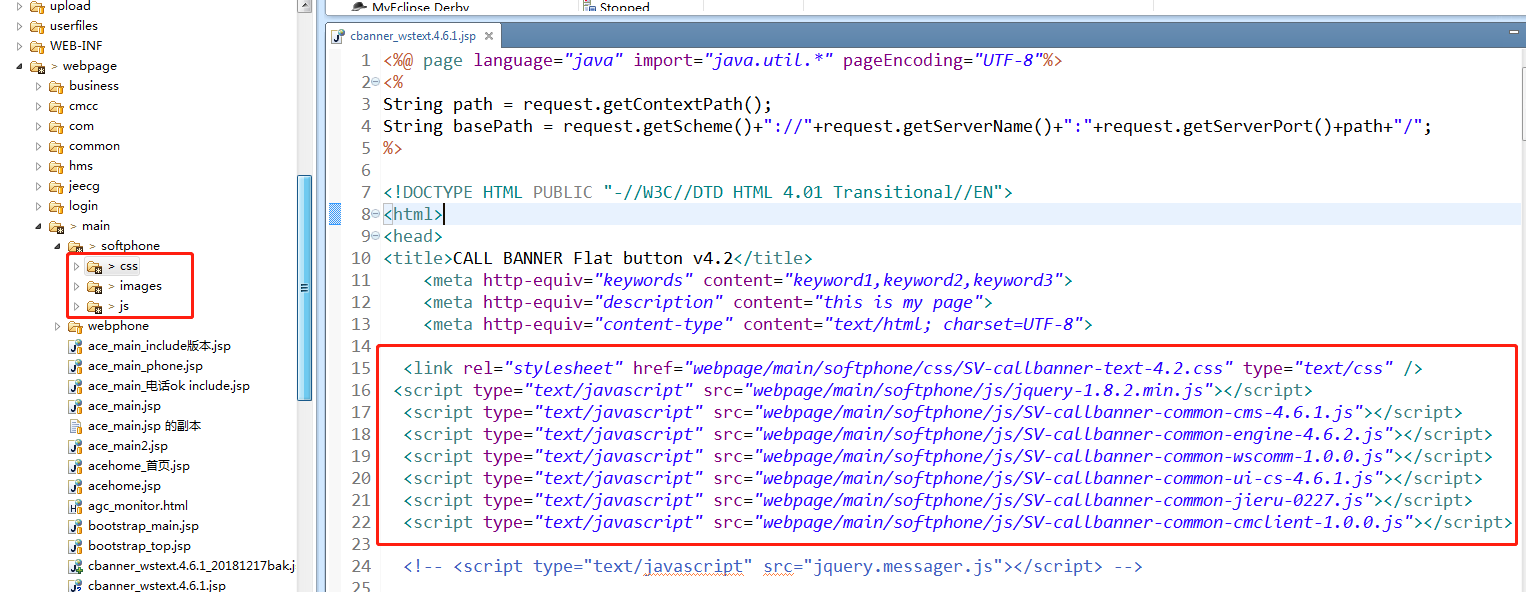Click ace_main.jsp 的副本 file icon
The height and width of the screenshot is (592, 1526).
point(75,426)
